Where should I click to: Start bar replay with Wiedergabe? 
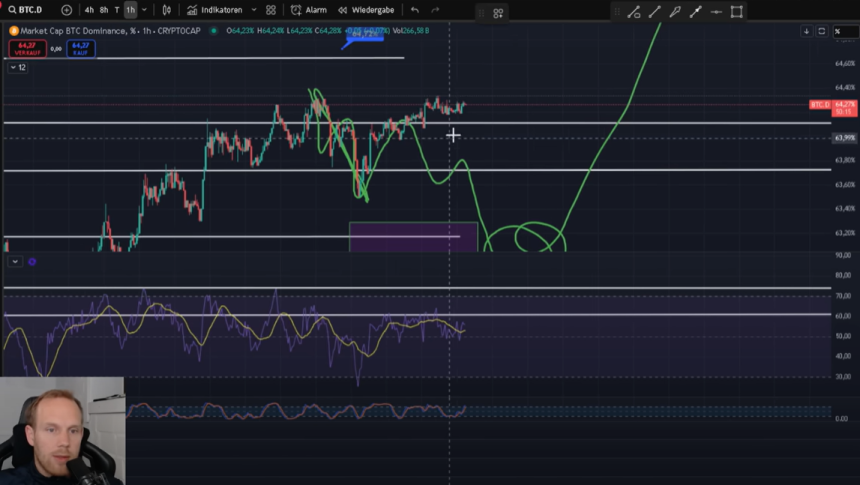(x=365, y=10)
